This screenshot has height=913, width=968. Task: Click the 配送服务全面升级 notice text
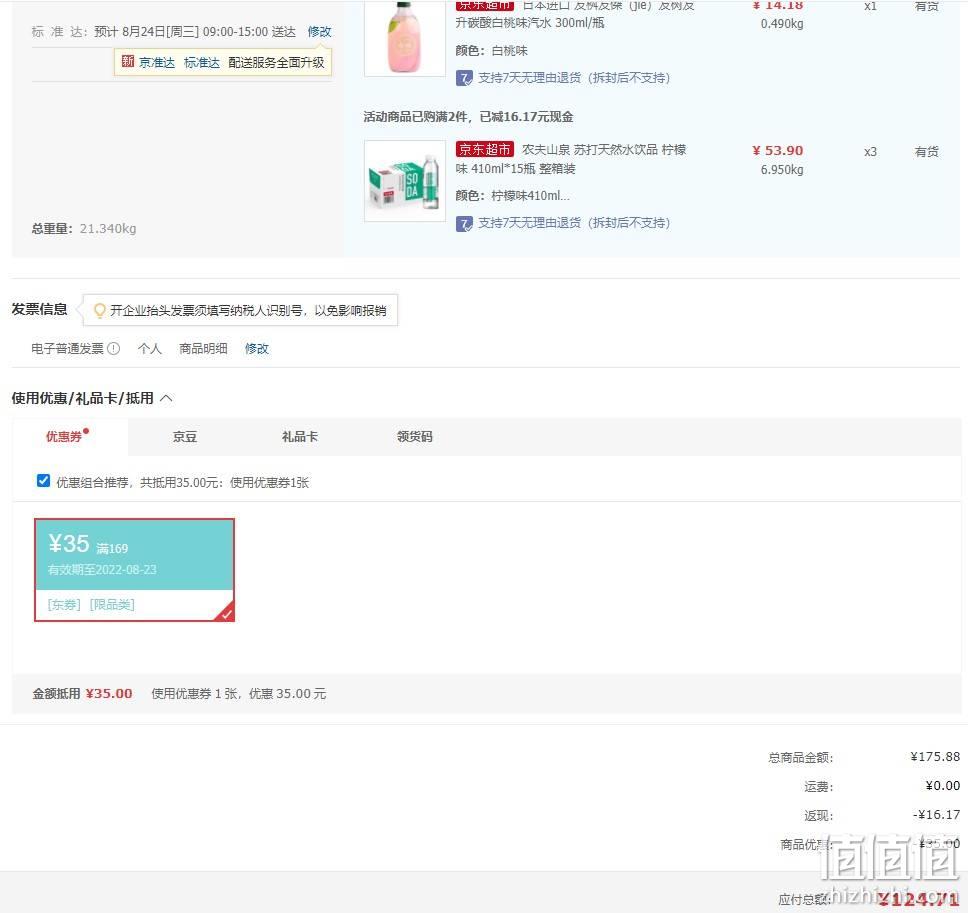(276, 62)
